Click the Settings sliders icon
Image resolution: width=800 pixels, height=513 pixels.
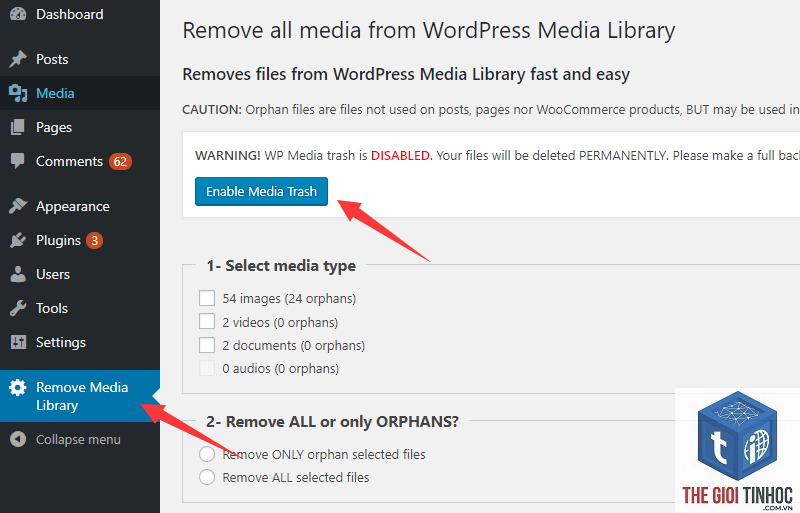point(18,342)
